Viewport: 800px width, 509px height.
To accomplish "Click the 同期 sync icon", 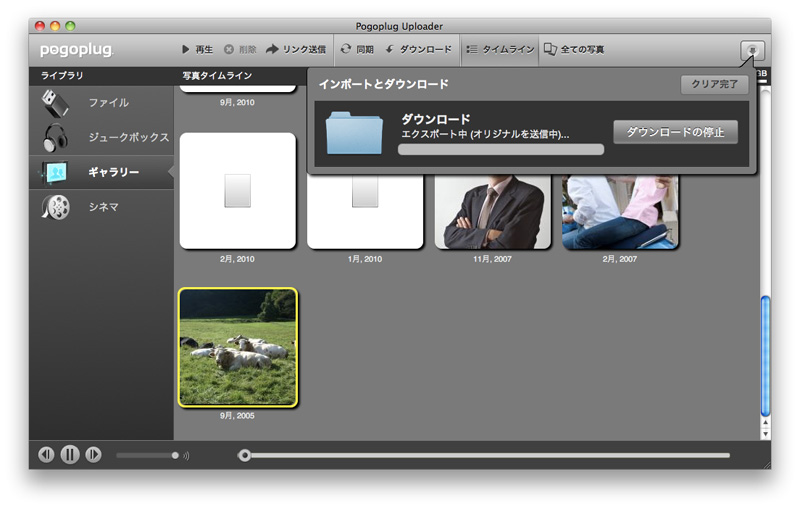I will tap(346, 49).
